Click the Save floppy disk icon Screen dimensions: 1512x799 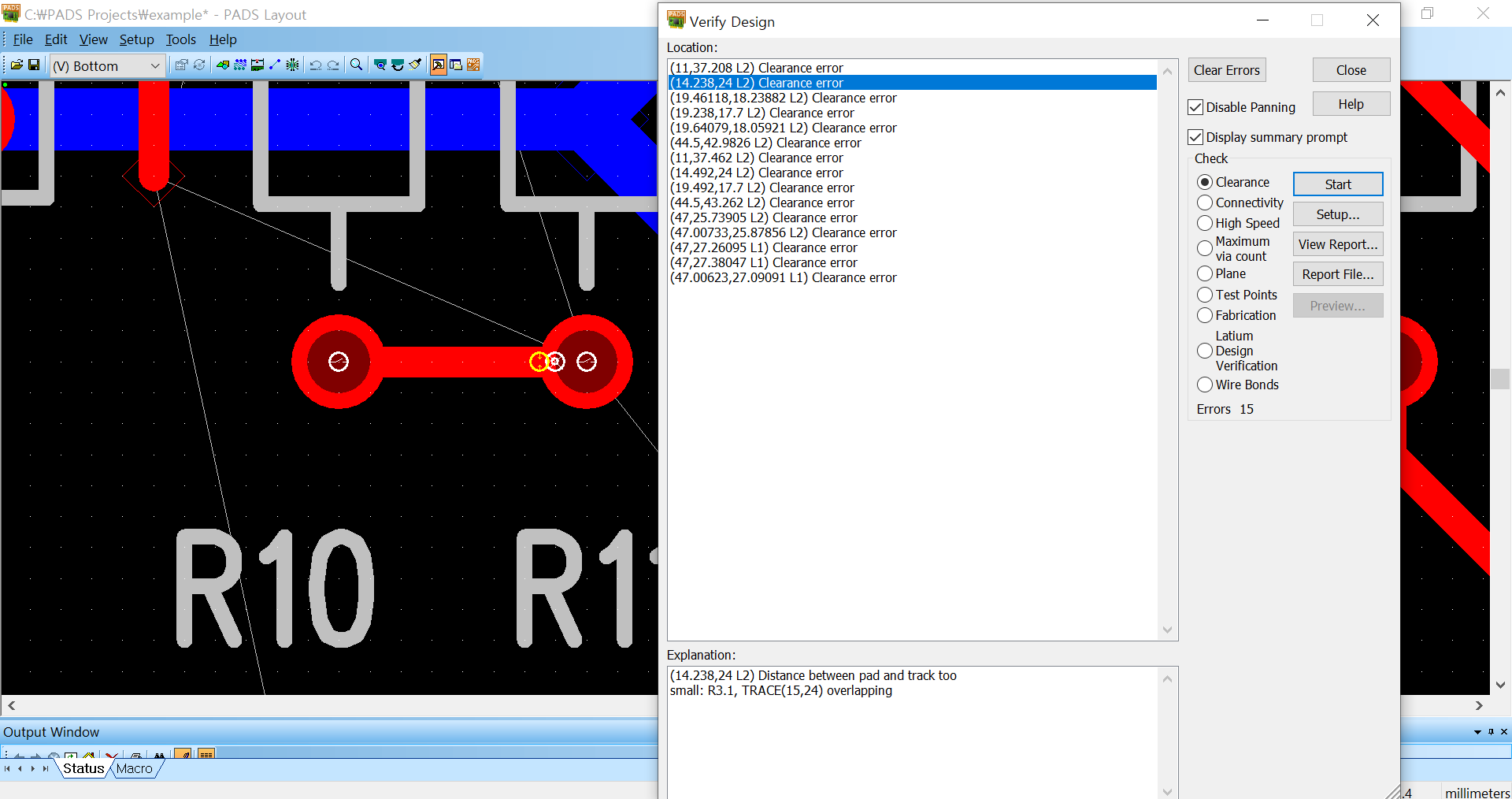tap(34, 65)
